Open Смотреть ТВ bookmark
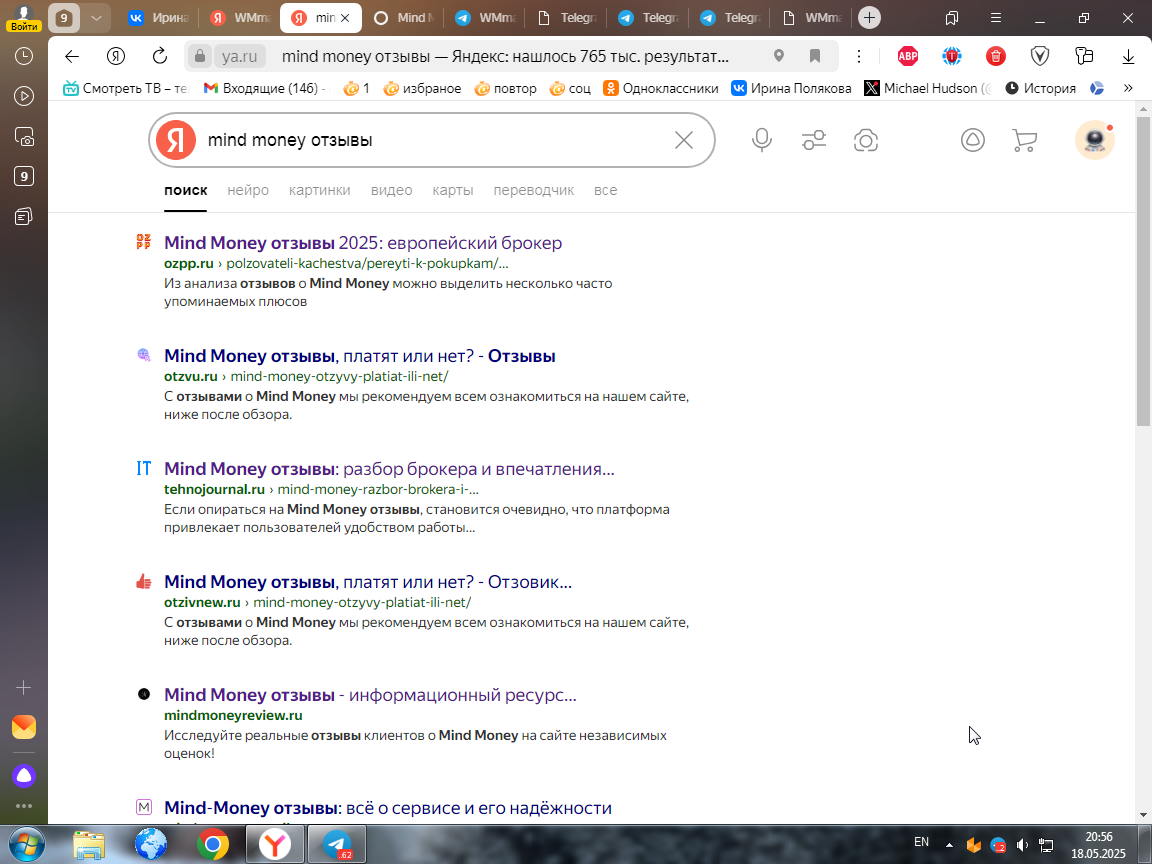This screenshot has width=1152, height=864. 126,88
